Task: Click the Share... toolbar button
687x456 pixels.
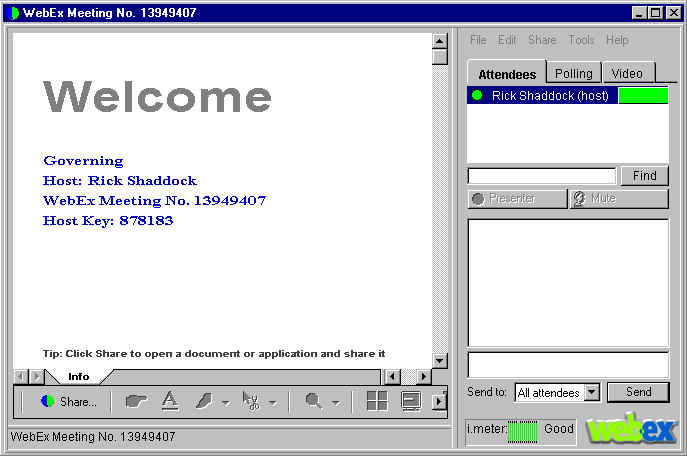Action: (x=68, y=401)
